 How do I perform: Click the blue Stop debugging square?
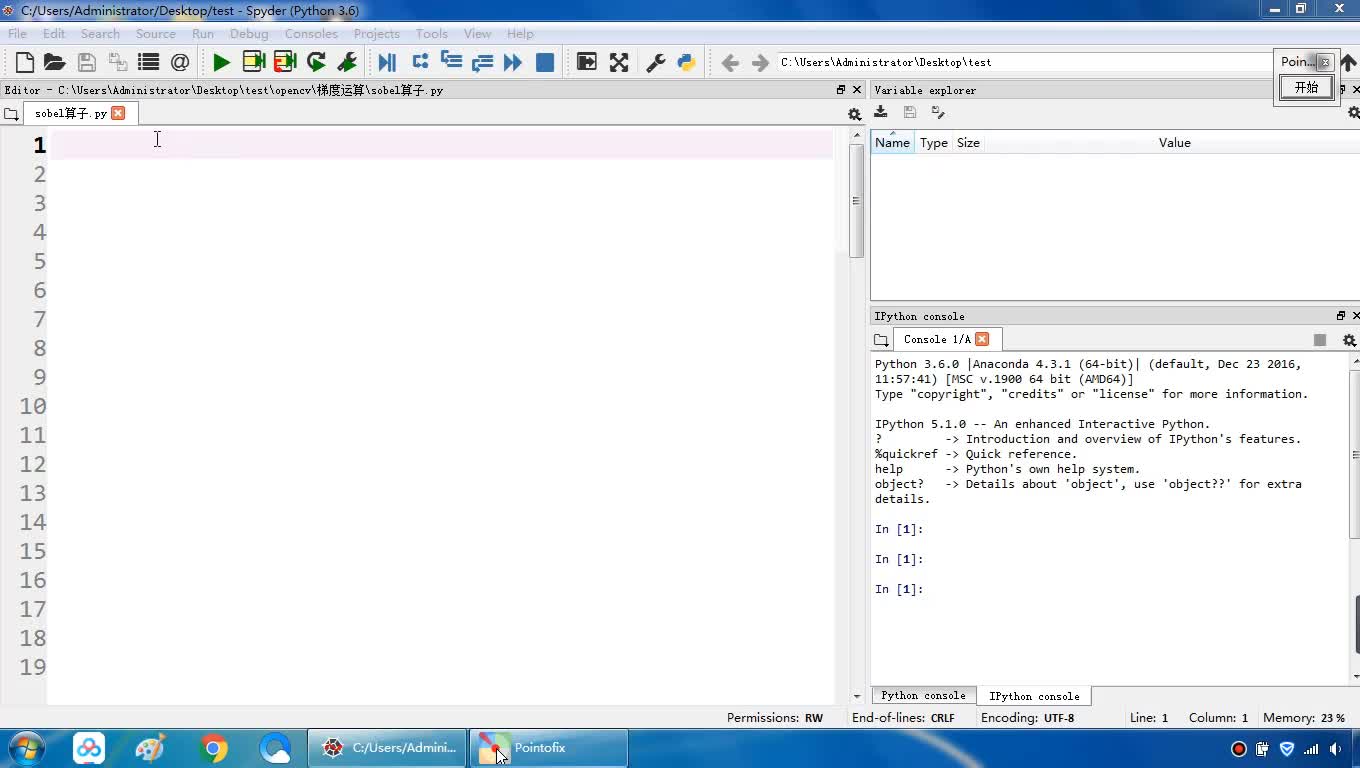[x=545, y=63]
